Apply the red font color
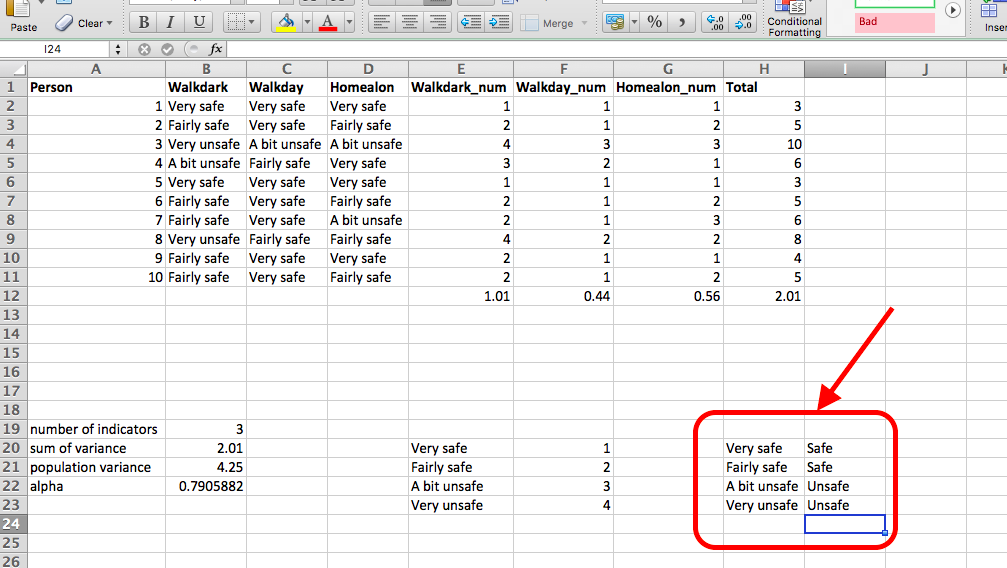 tap(328, 22)
